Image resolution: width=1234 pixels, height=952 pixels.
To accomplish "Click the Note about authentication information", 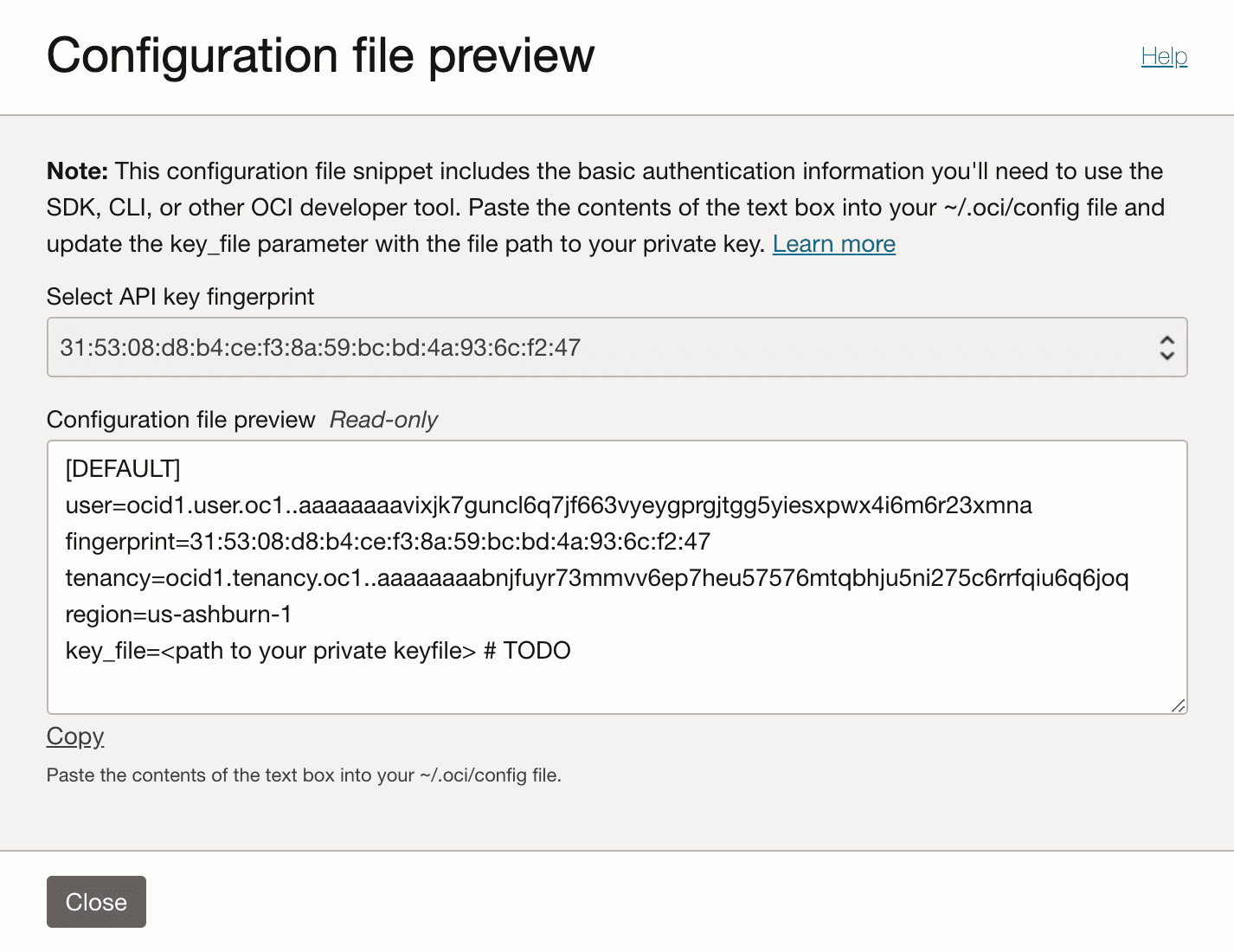I will [x=604, y=207].
